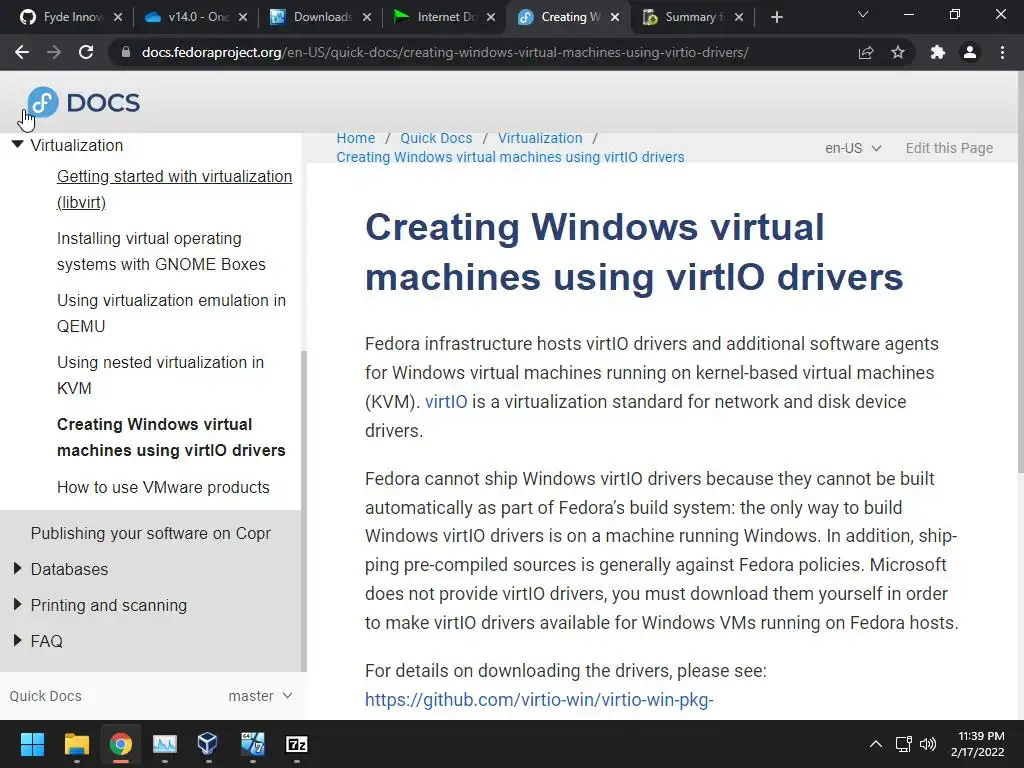Reload the current page

tap(86, 52)
